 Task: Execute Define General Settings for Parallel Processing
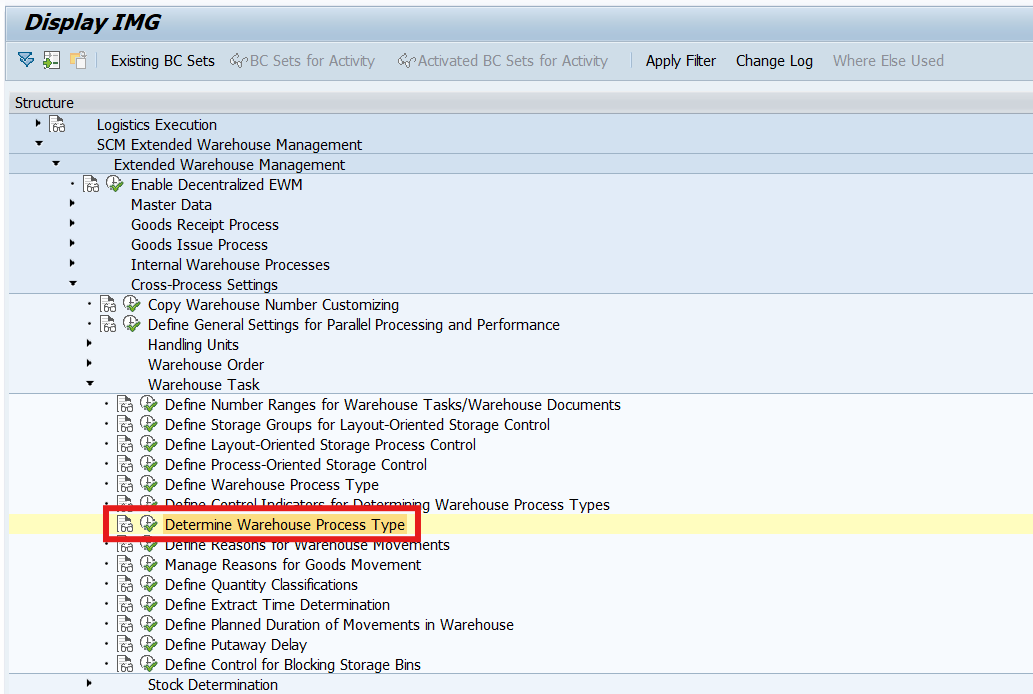[132, 324]
